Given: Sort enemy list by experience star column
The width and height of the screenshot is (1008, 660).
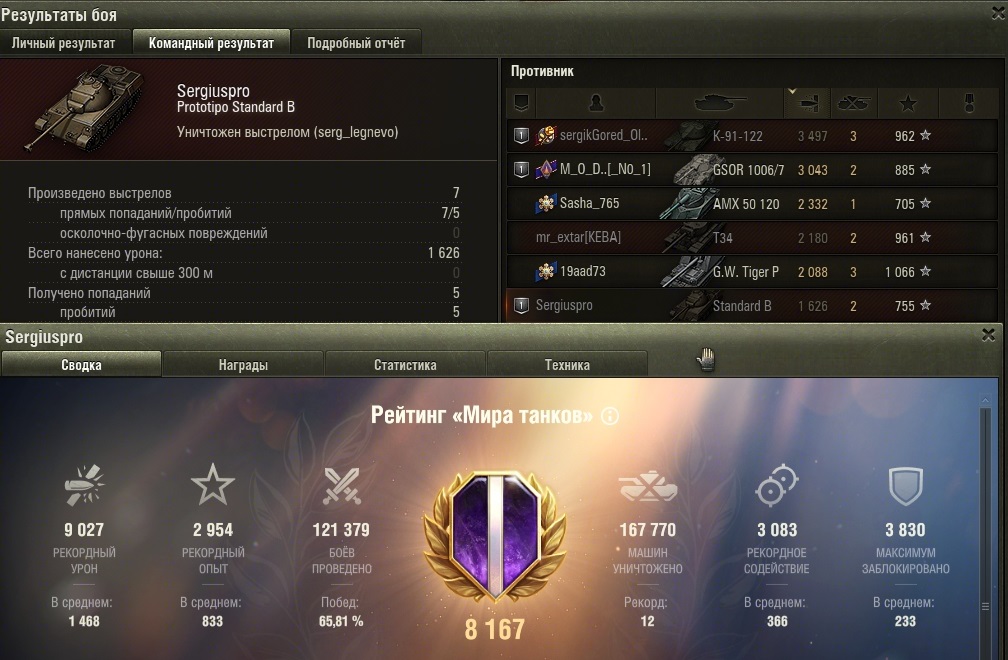Looking at the screenshot, I should tap(908, 103).
